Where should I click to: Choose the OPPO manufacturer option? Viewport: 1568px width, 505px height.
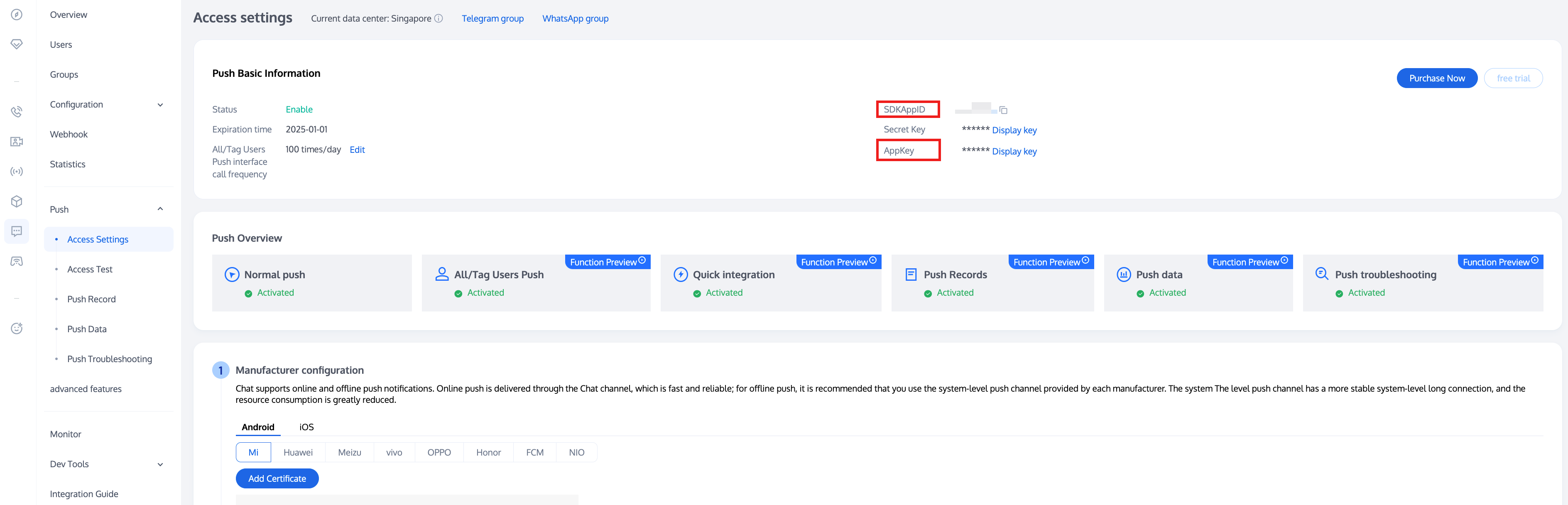[x=439, y=453]
